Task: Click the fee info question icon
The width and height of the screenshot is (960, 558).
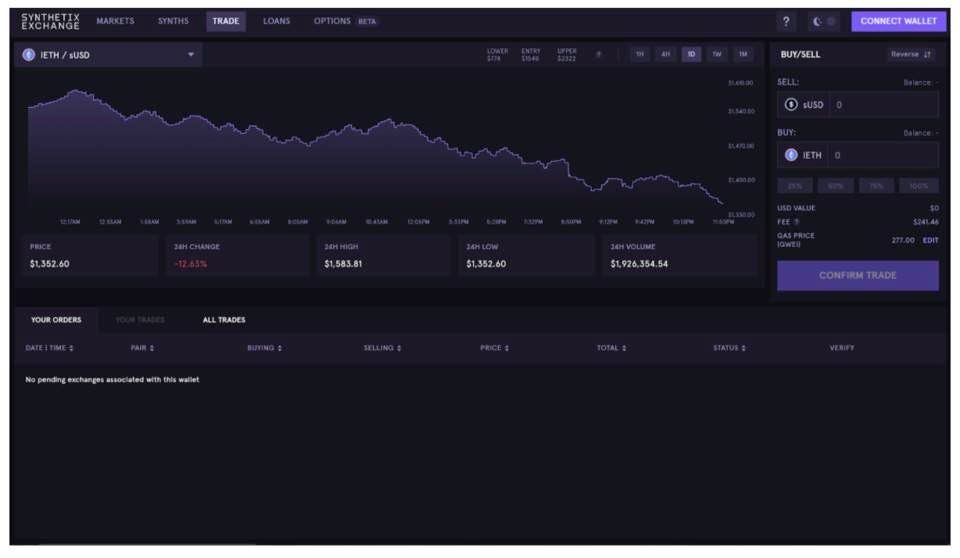Action: click(x=797, y=222)
